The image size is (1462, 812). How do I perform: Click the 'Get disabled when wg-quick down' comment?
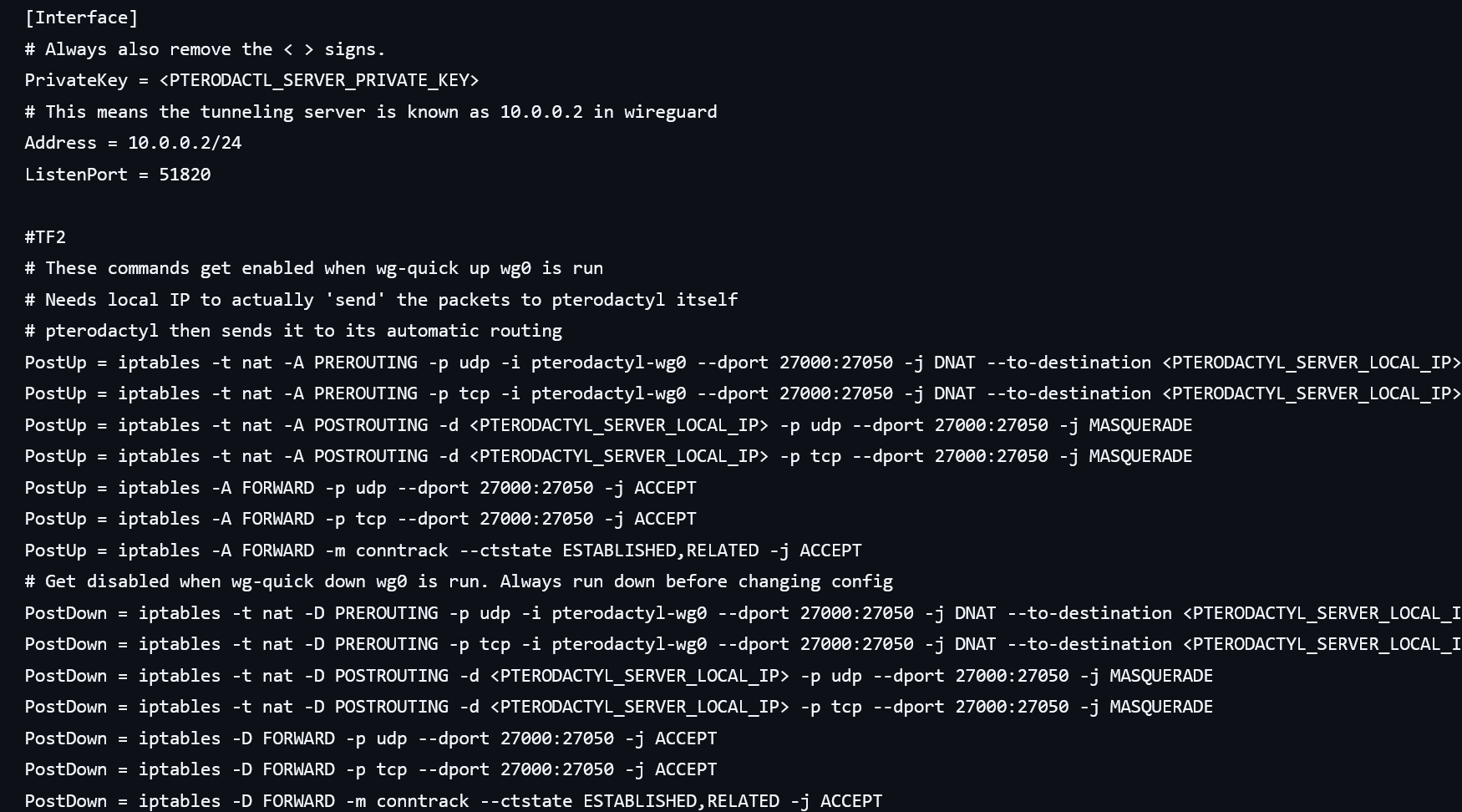pos(458,581)
